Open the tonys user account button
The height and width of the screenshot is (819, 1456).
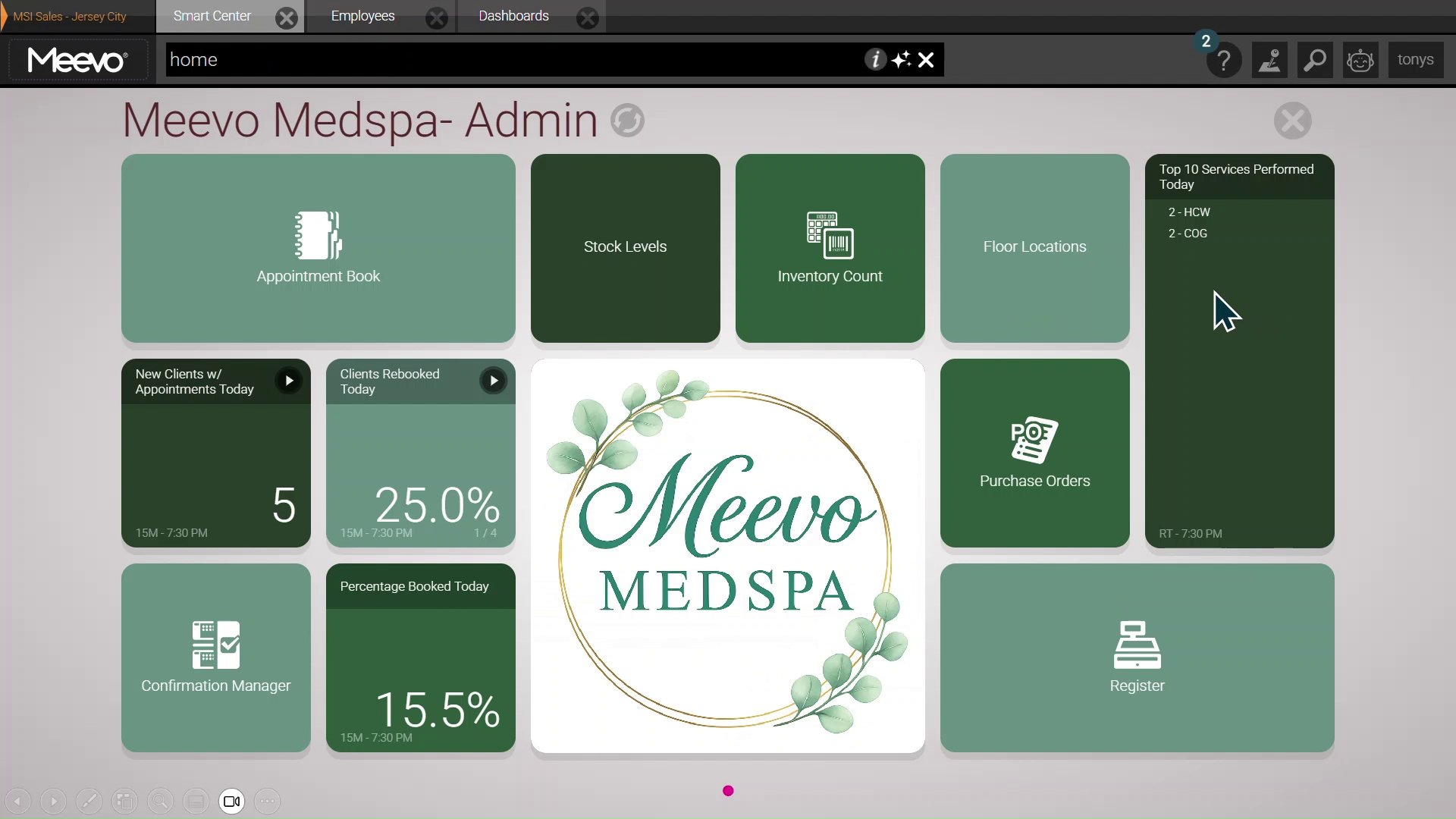pyautogui.click(x=1416, y=60)
